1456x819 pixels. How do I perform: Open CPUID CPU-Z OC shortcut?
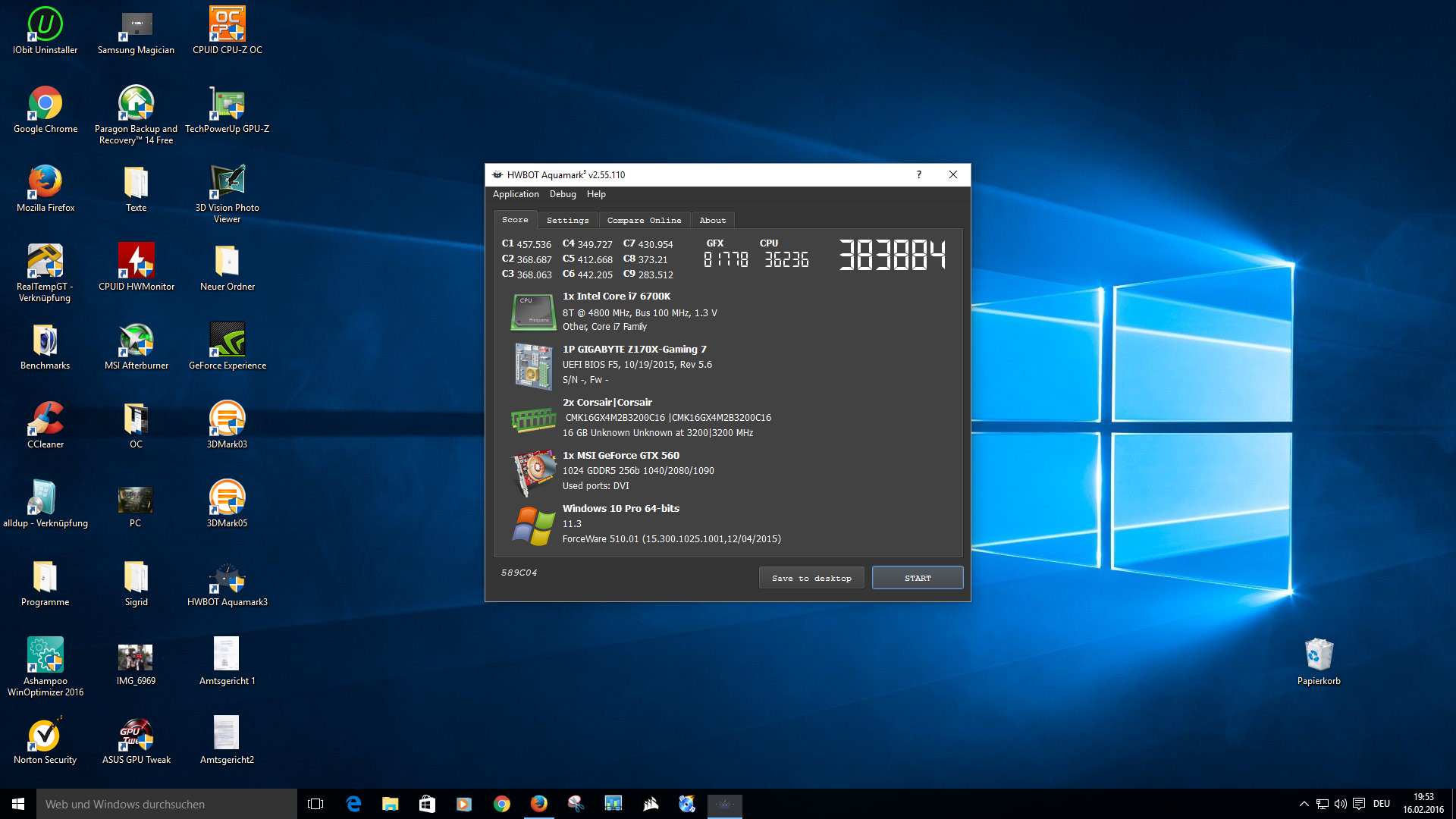(227, 30)
